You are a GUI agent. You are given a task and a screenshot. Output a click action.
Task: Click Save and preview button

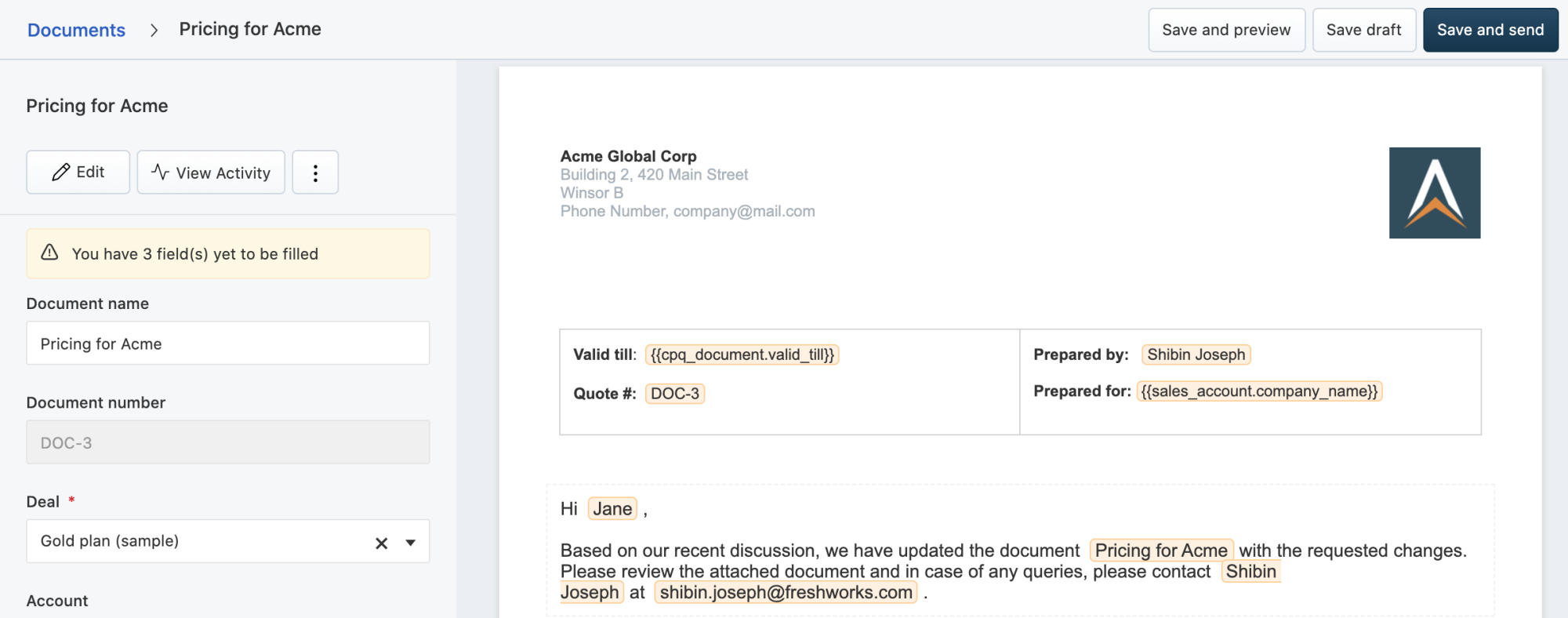click(1226, 30)
